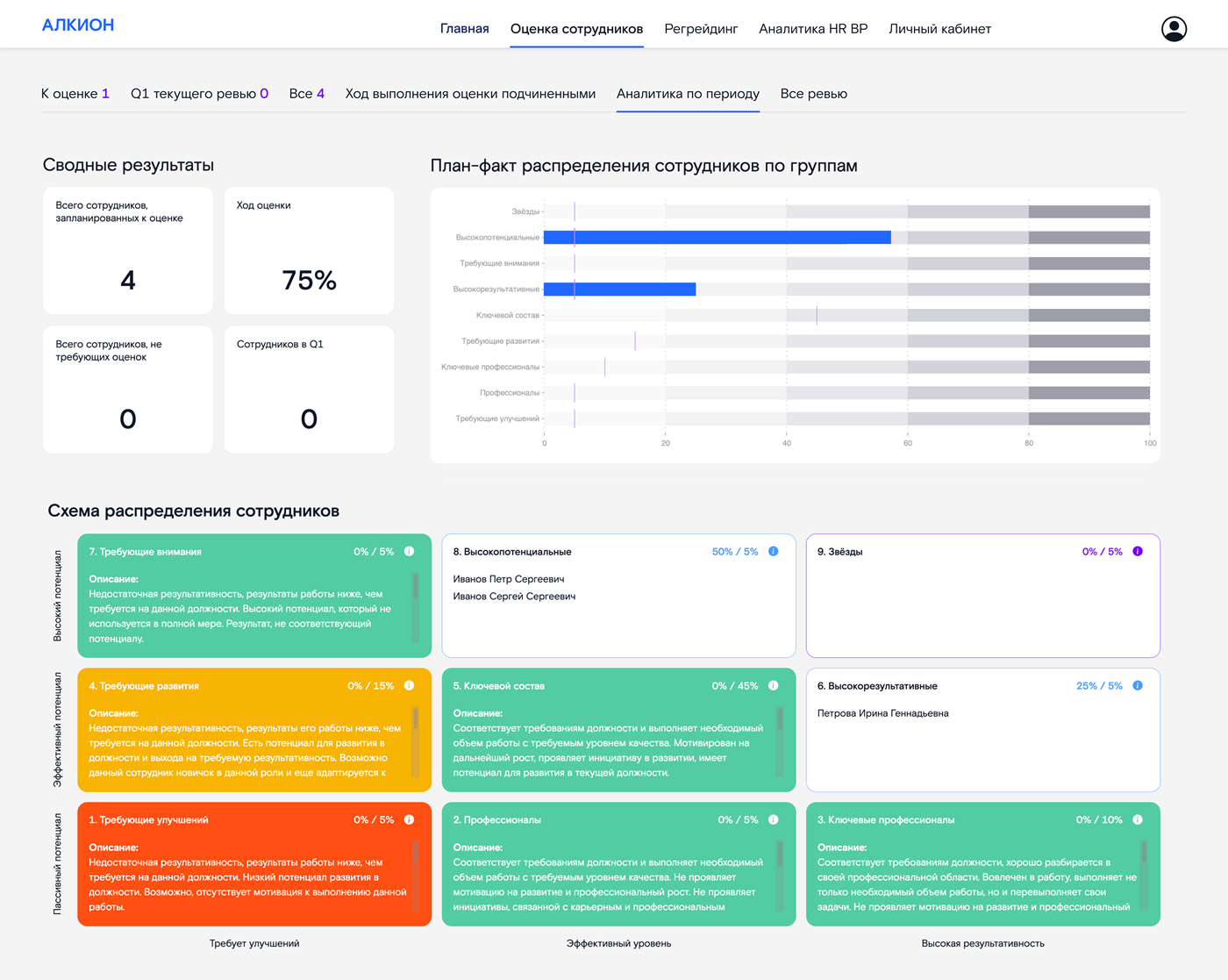Click info icon on Высокорезультативные card
Image resolution: width=1228 pixels, height=980 pixels.
coord(1138,686)
